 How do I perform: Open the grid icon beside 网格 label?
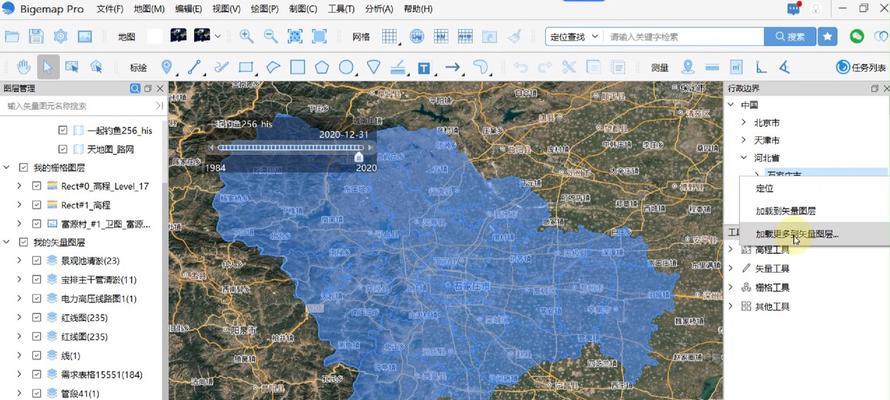[389, 37]
